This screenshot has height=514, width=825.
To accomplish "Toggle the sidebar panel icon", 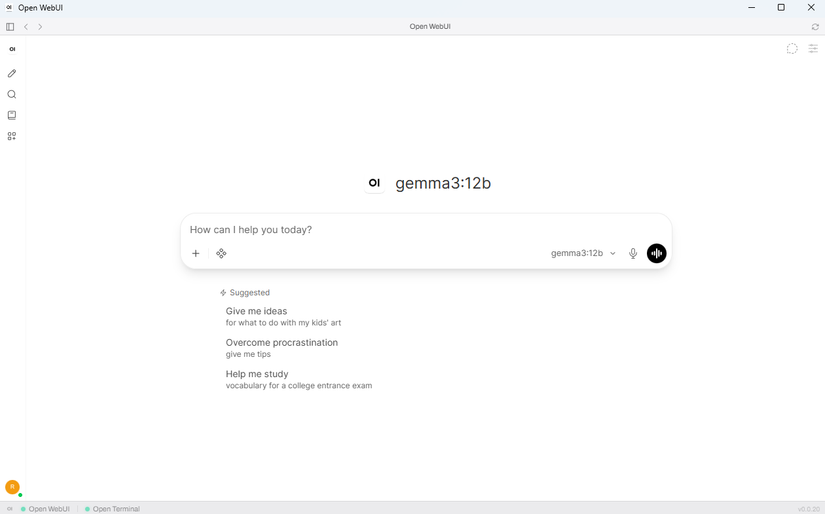I will (x=10, y=27).
